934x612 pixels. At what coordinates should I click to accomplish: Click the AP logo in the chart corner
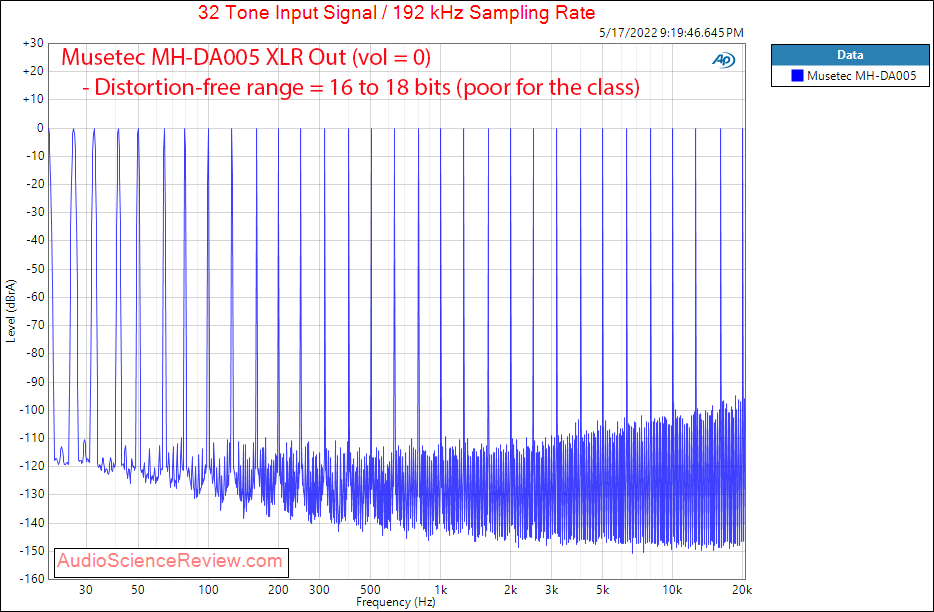724,60
